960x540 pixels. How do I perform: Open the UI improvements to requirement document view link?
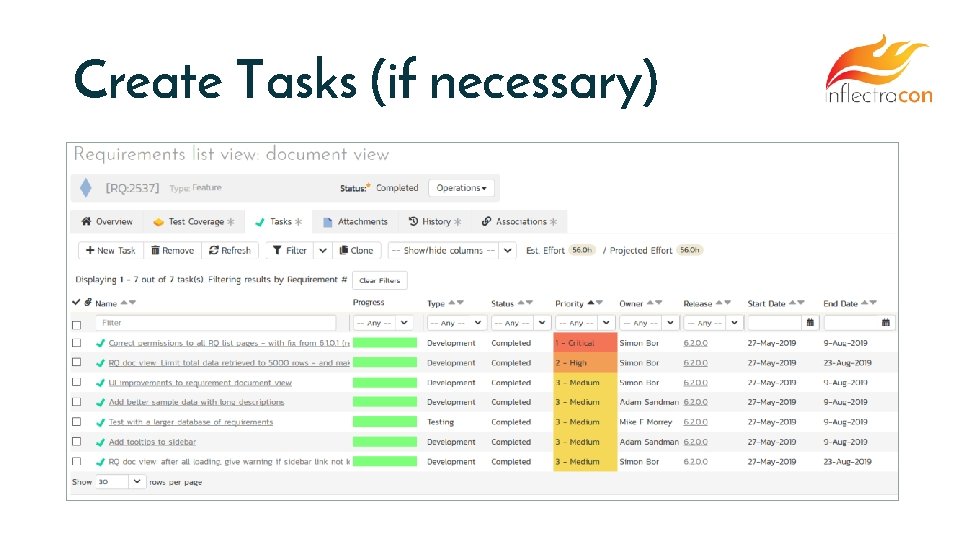point(200,383)
